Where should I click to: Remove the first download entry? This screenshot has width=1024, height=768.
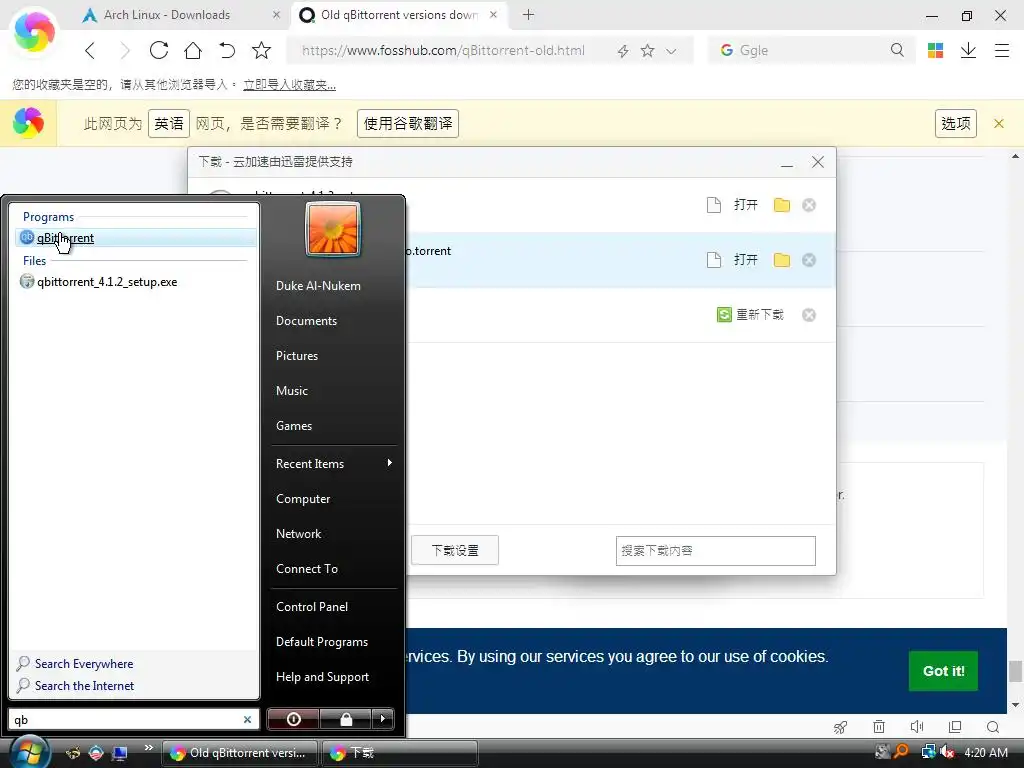click(809, 205)
